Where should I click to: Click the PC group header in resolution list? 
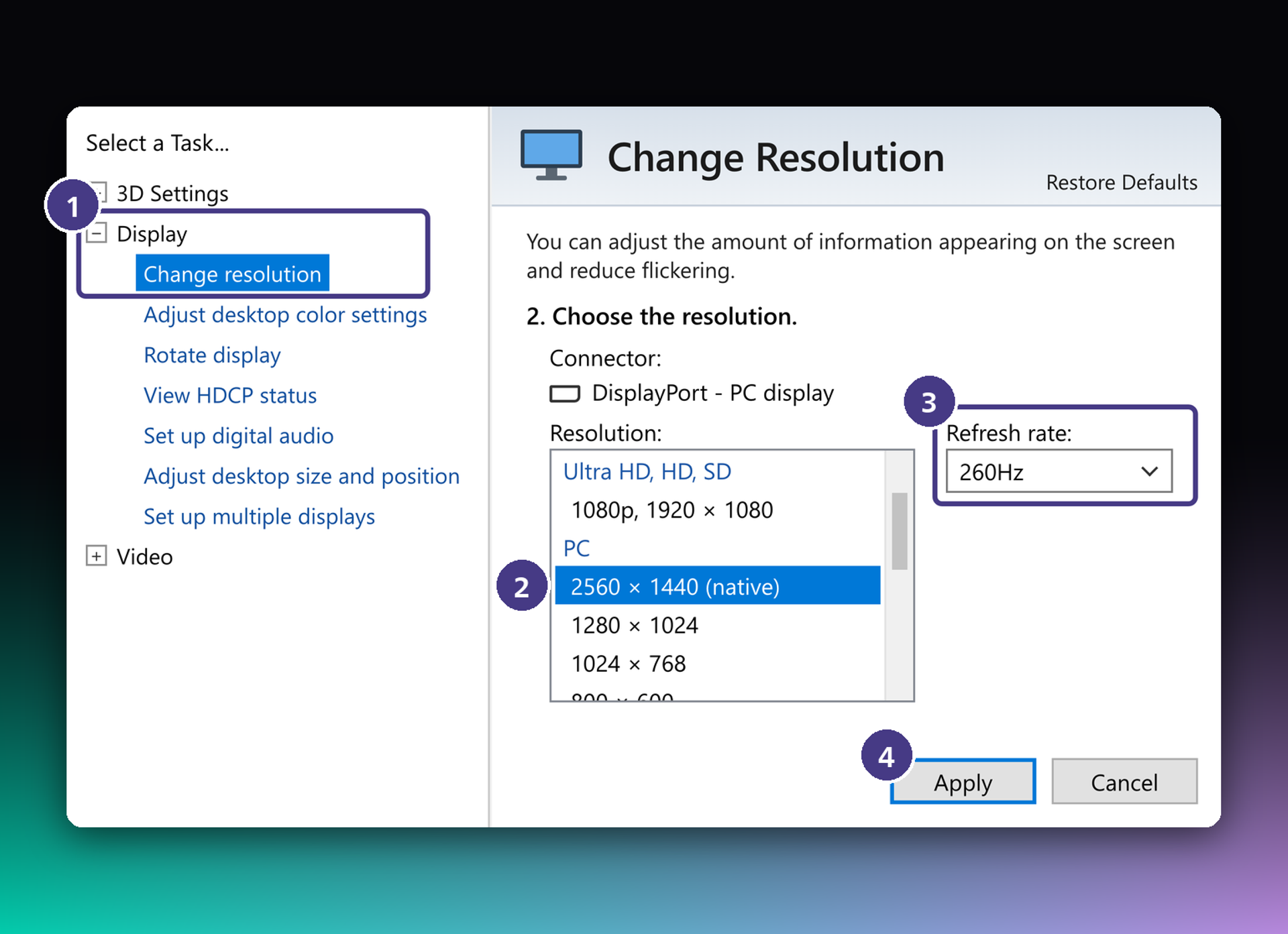pyautogui.click(x=576, y=548)
